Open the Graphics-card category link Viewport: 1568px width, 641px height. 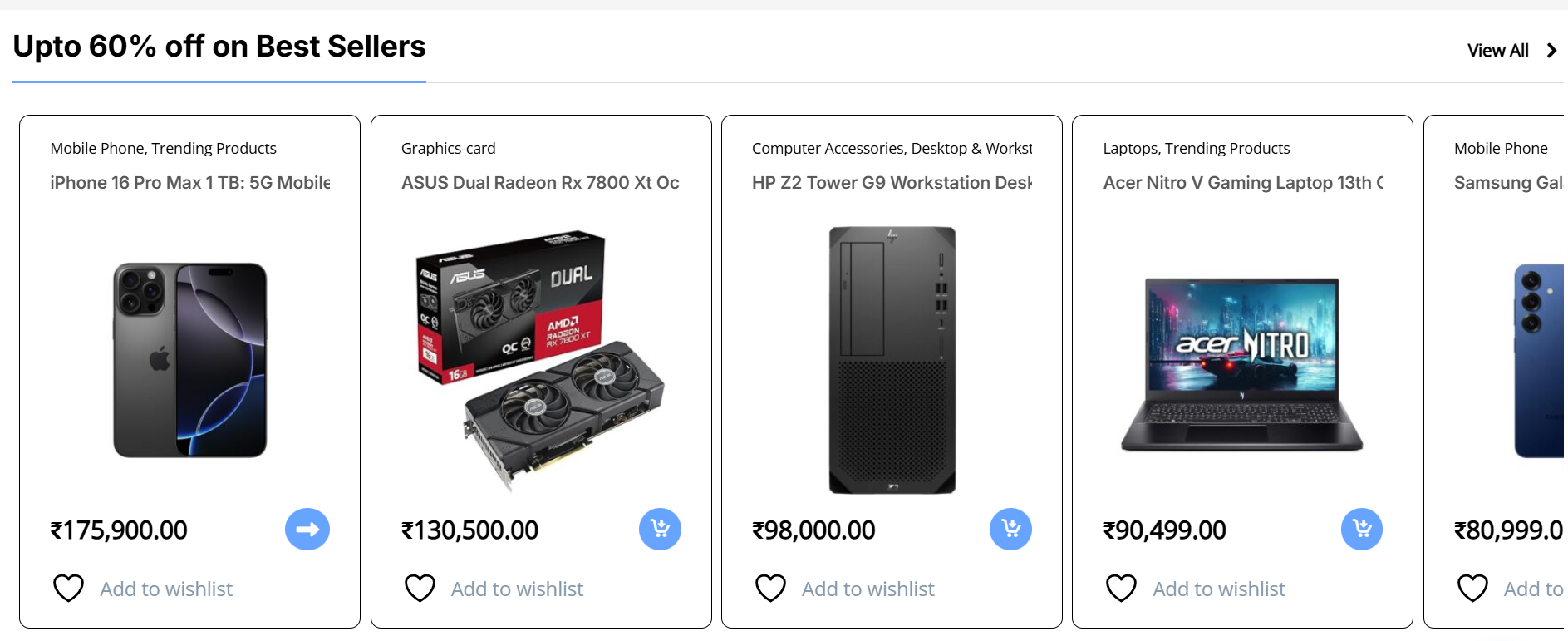448,149
